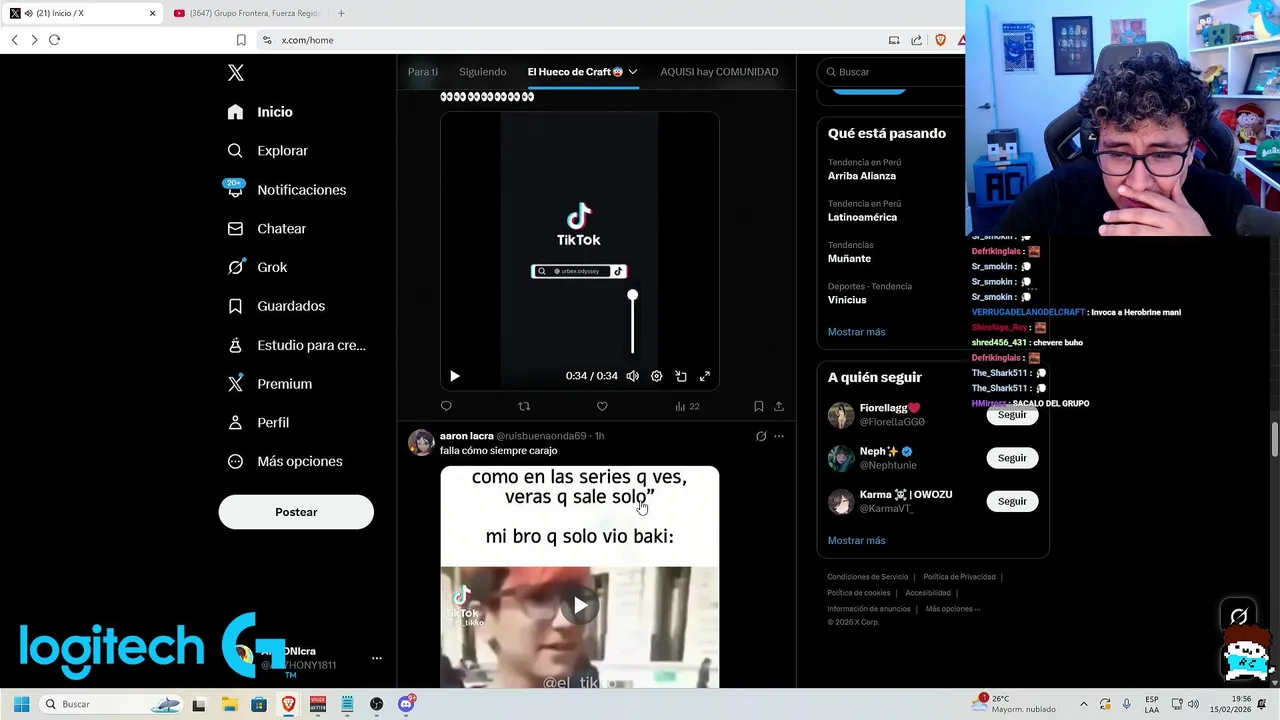Open the Windows Start menu
Image resolution: width=1280 pixels, height=720 pixels.
tap(21, 704)
